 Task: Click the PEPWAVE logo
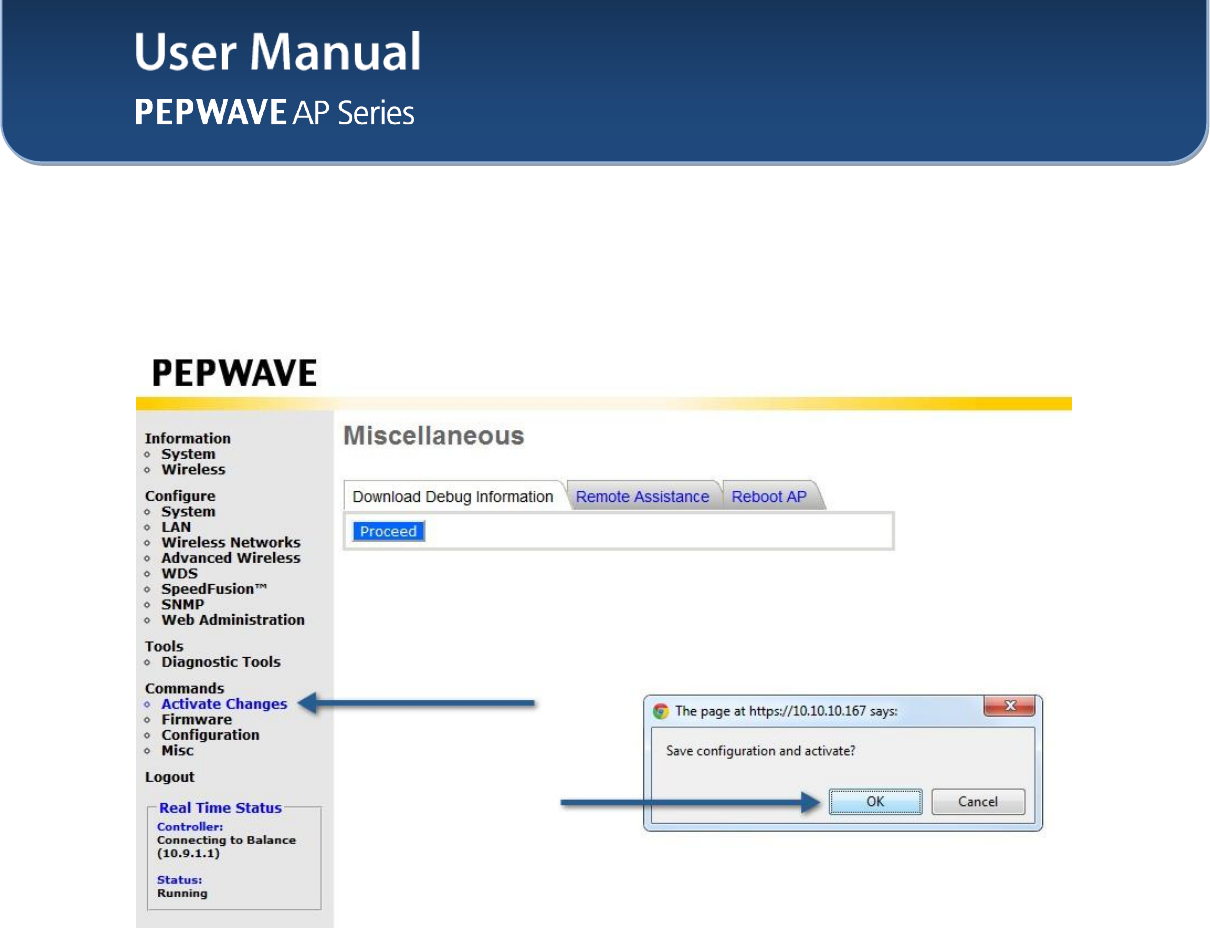pyautogui.click(x=234, y=374)
